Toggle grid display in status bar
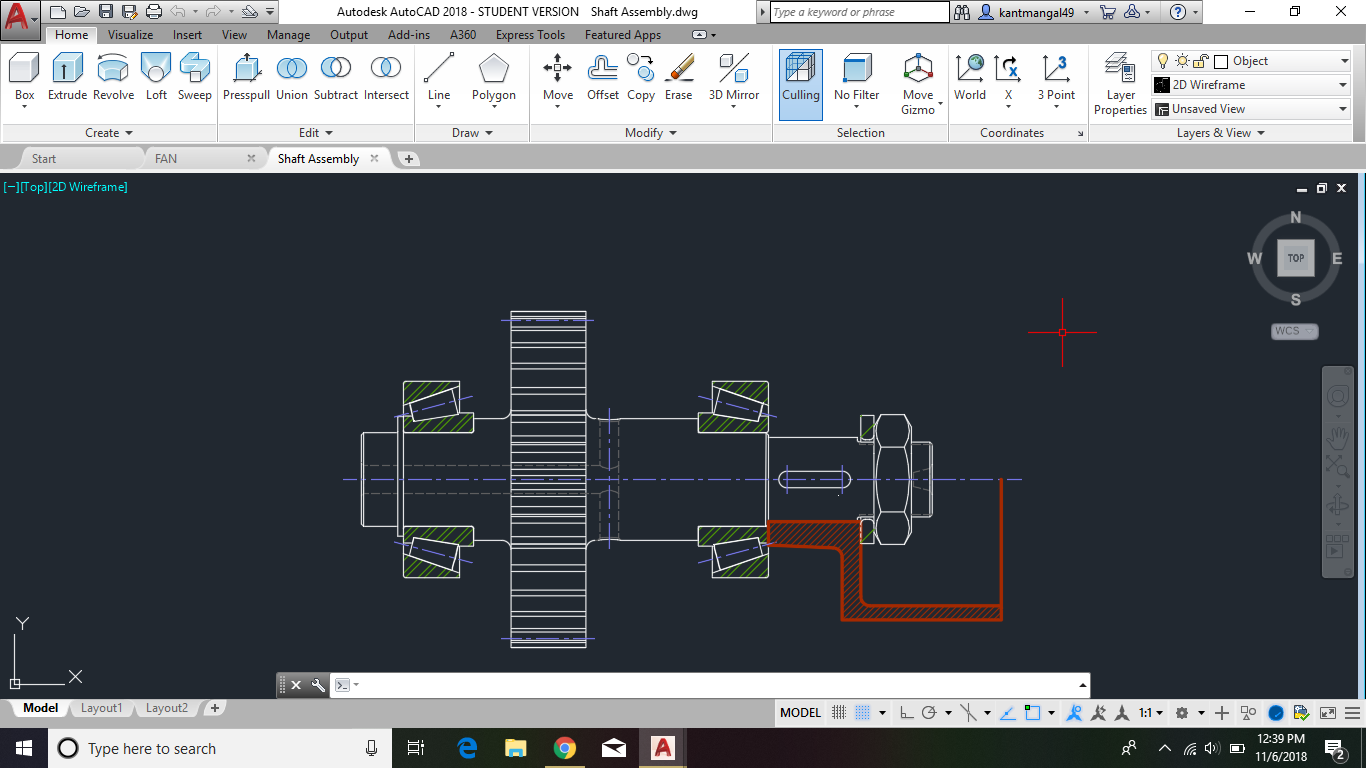The image size is (1366, 768). click(840, 713)
